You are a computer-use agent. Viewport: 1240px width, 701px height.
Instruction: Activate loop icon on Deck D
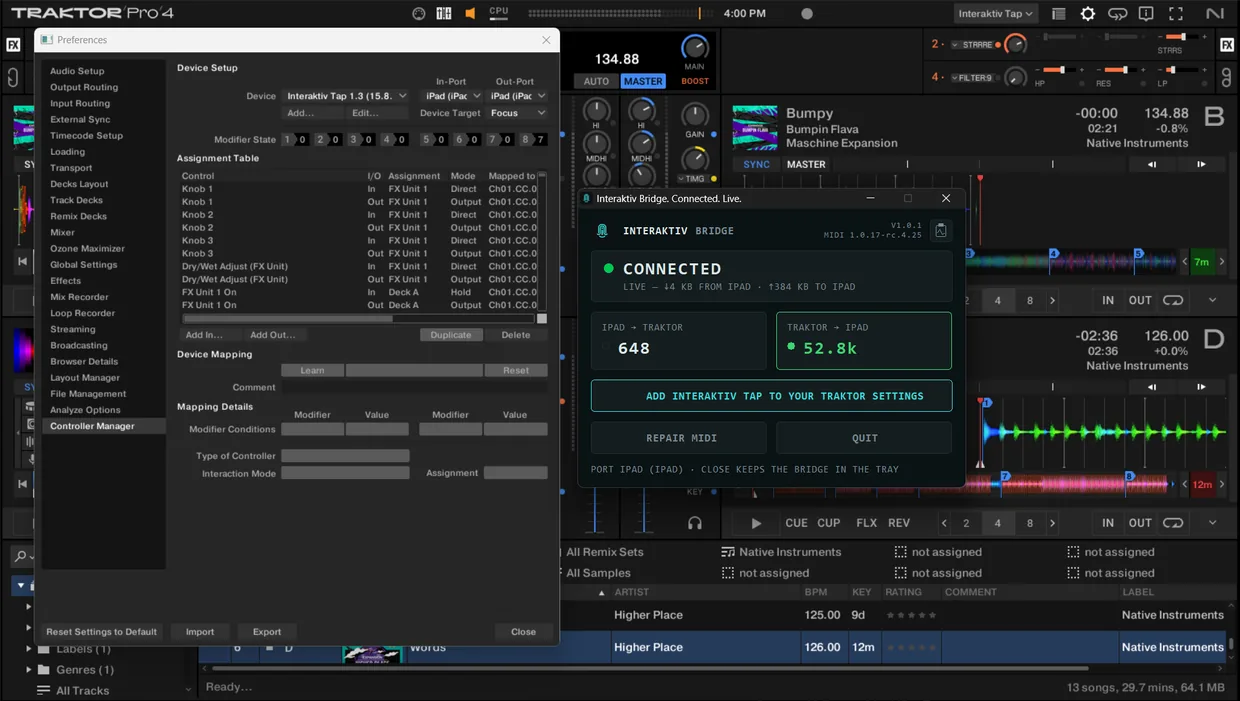tap(1173, 523)
